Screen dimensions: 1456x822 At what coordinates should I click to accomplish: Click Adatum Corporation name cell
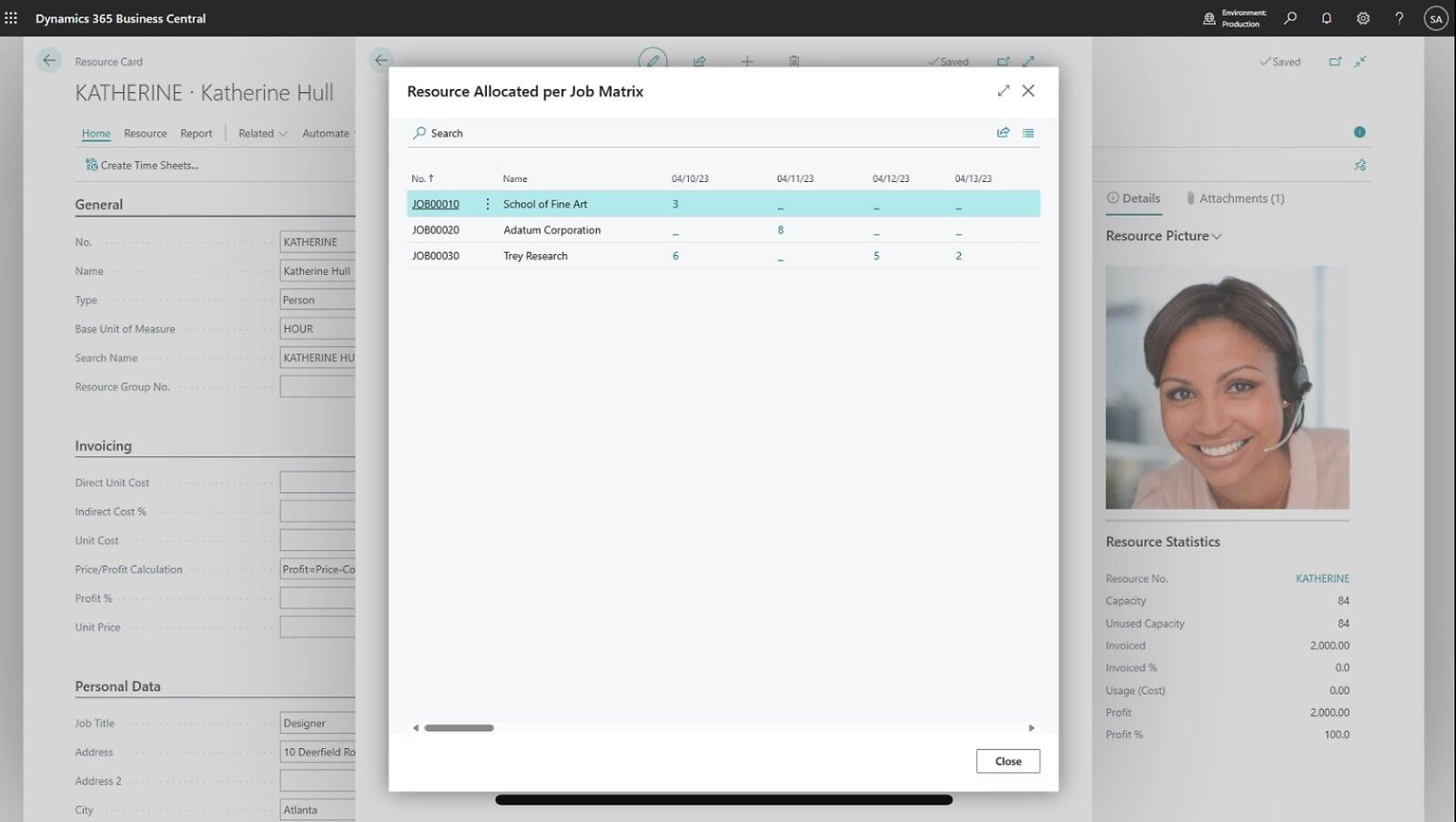pos(552,229)
